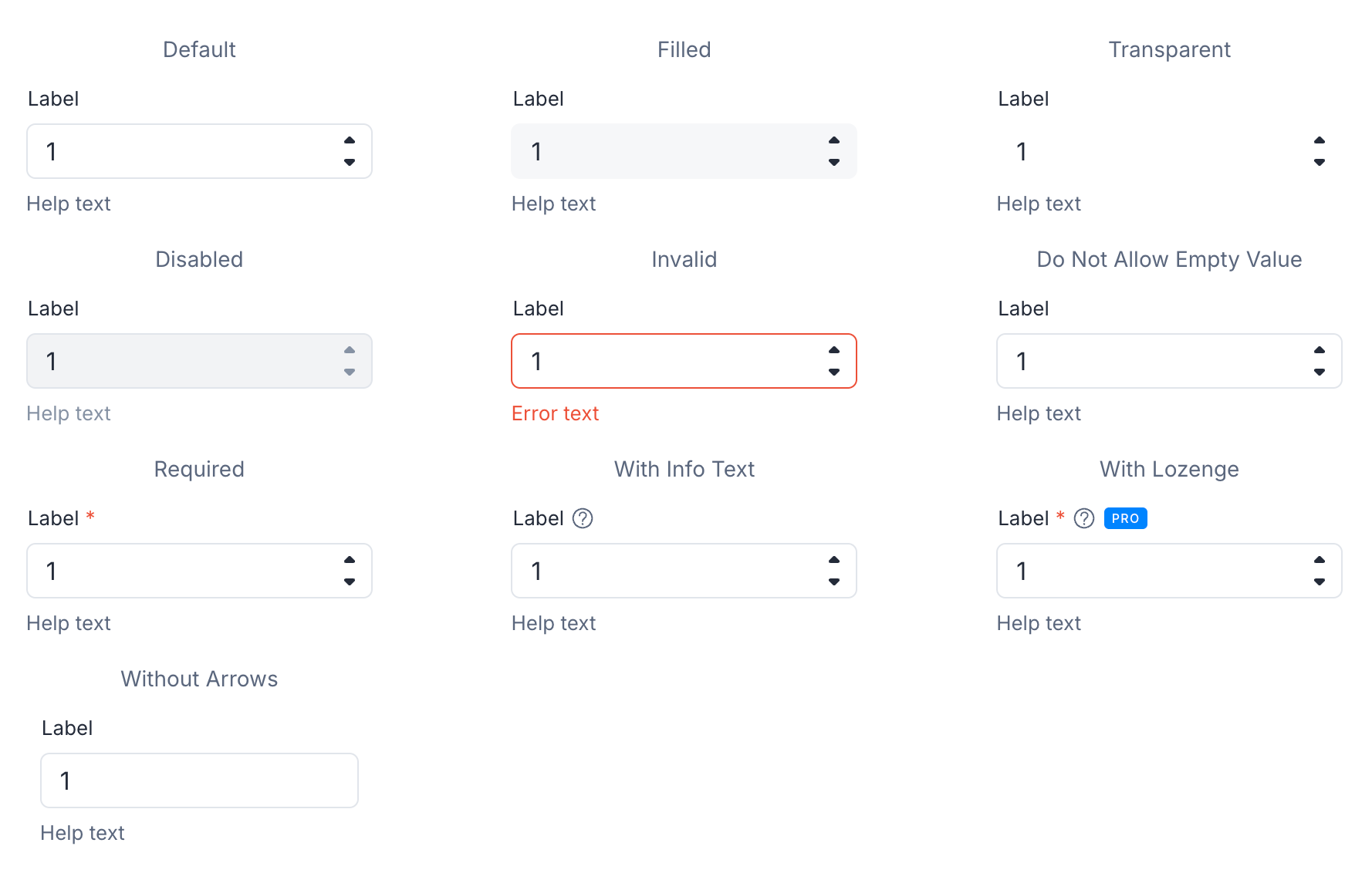Click 'Help text' under the Without Arrows field
The height and width of the screenshot is (890, 1372).
[83, 833]
